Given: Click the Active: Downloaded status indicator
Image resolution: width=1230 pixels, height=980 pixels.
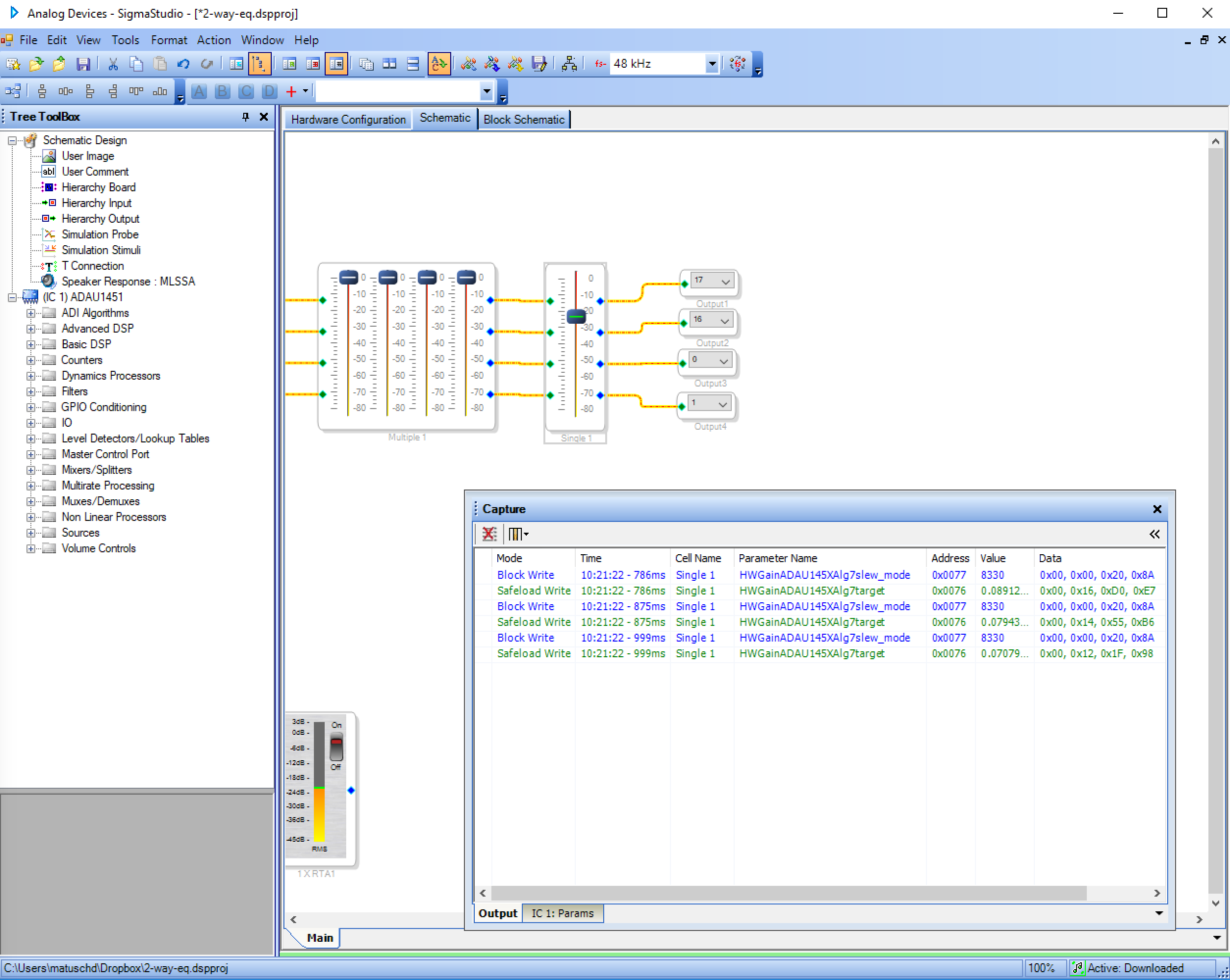Looking at the screenshot, I should (x=1135, y=968).
